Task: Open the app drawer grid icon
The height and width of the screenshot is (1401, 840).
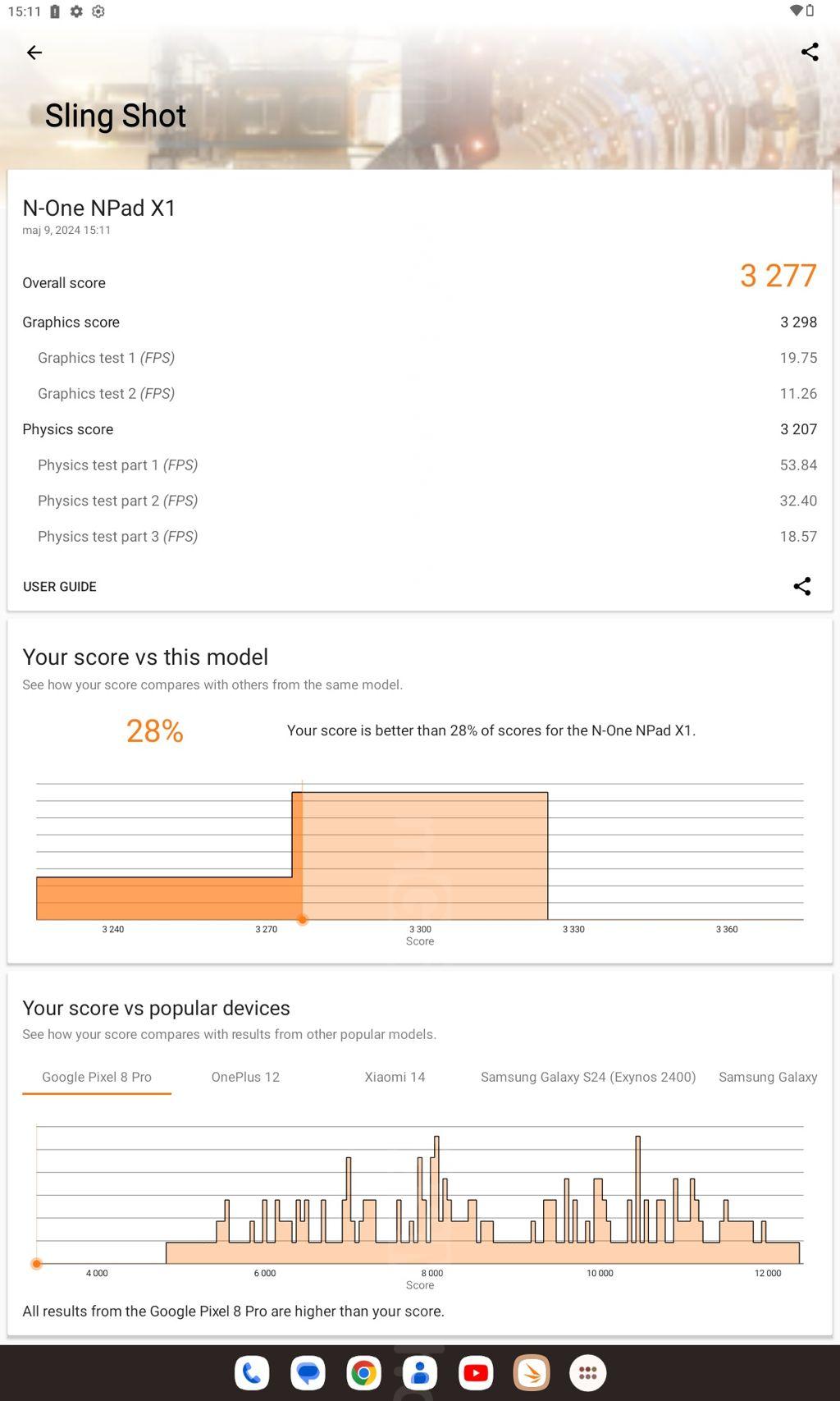Action: tap(587, 1373)
